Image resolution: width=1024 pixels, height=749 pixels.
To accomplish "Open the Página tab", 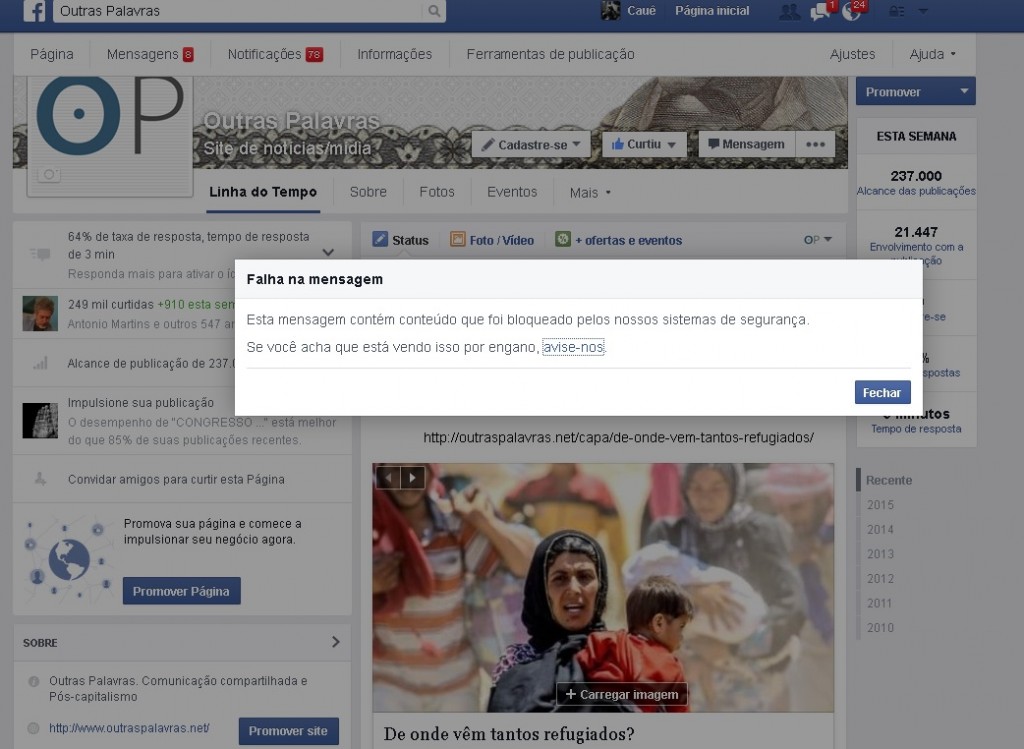I will tap(52, 54).
